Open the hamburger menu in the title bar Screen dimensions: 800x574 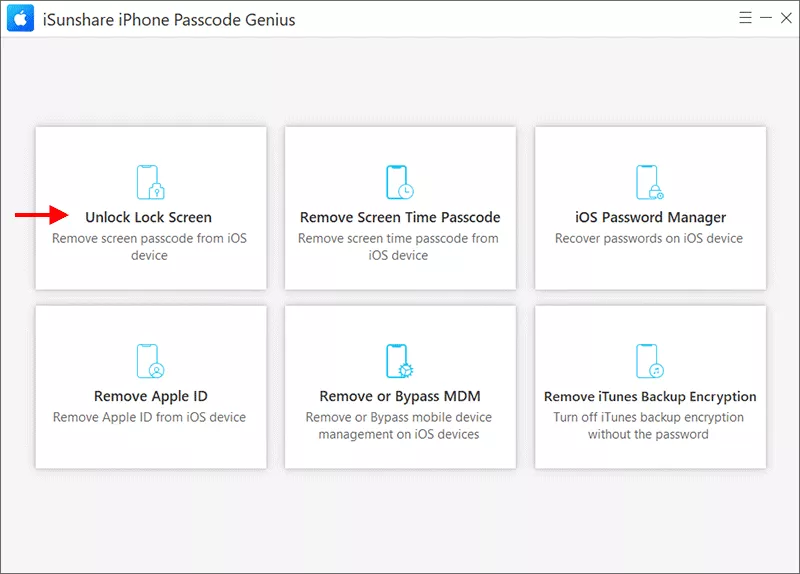745,18
